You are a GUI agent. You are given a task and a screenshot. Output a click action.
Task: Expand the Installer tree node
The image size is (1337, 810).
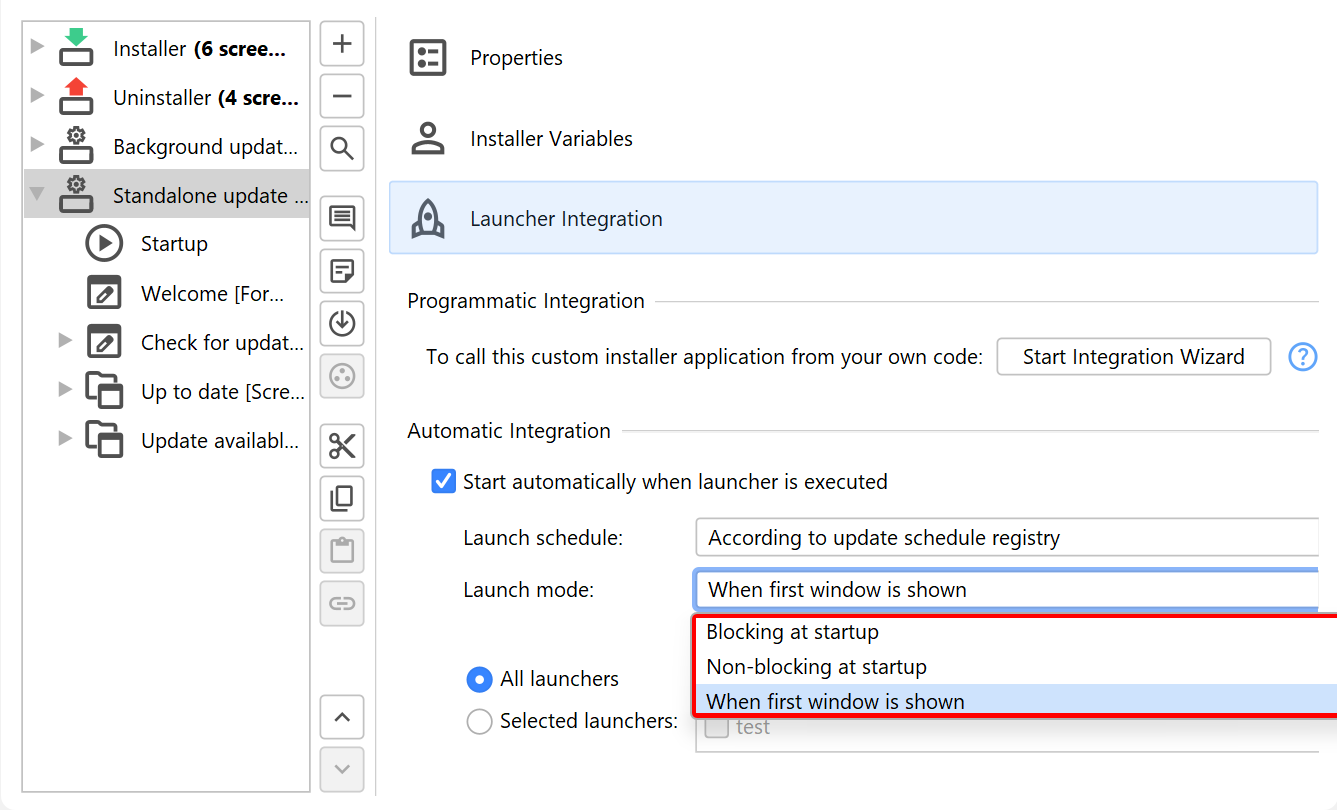coord(38,46)
